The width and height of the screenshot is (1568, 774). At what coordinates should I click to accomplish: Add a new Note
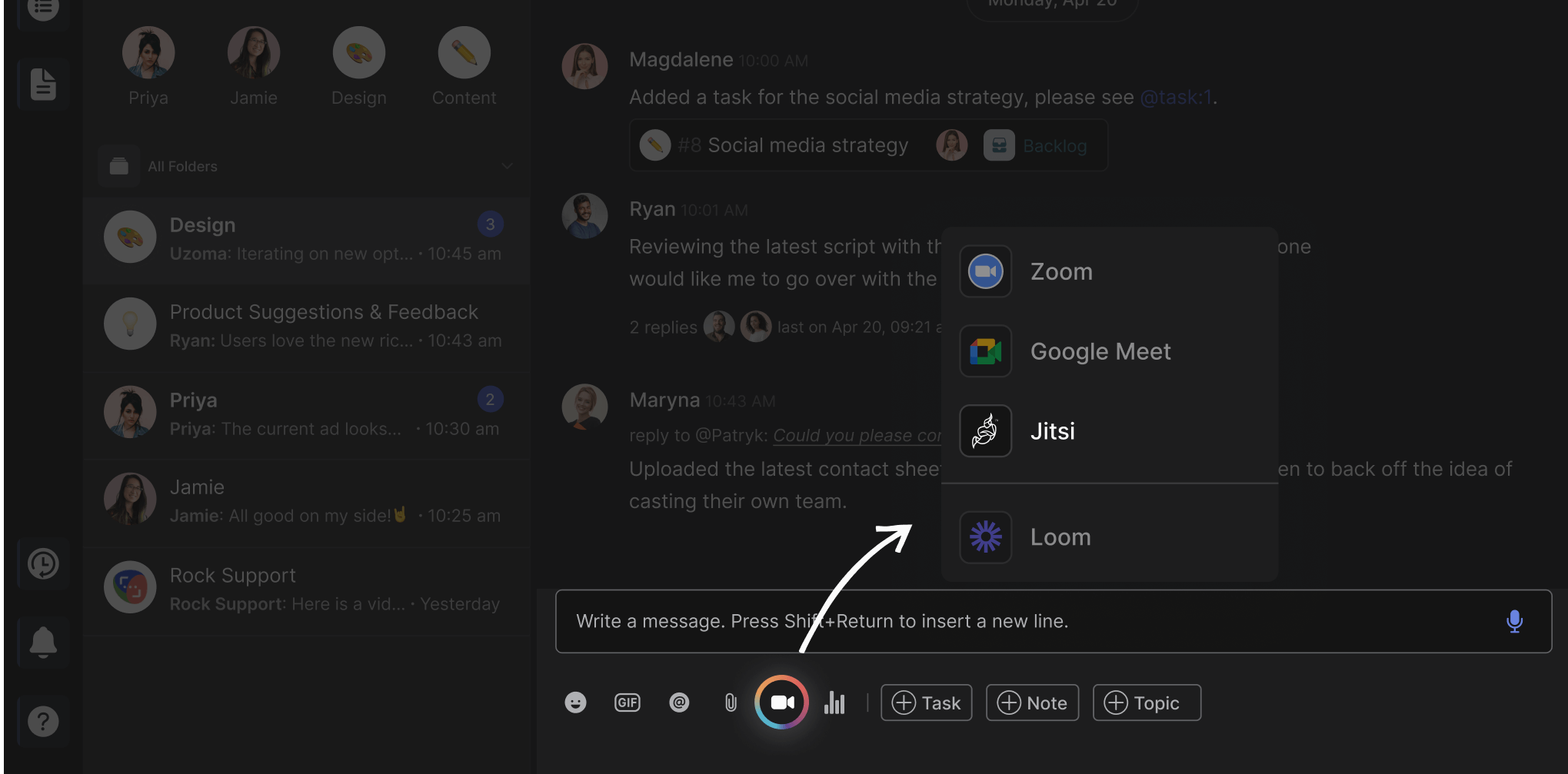coord(1032,702)
